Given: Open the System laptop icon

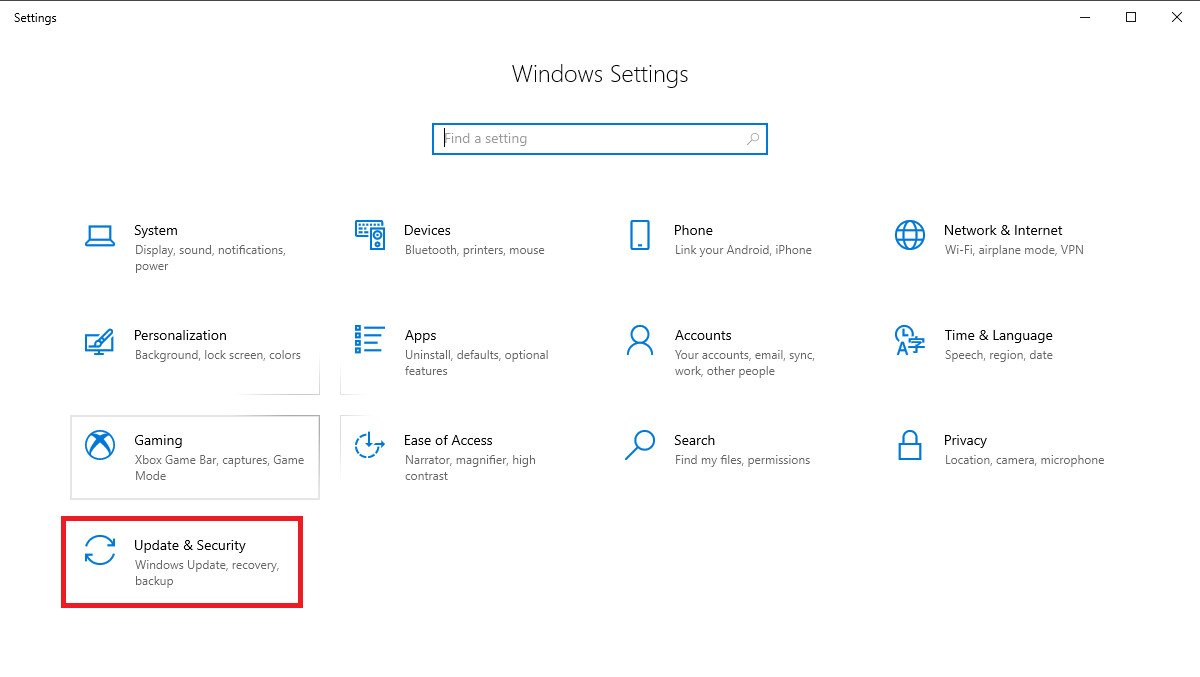Looking at the screenshot, I should point(100,236).
